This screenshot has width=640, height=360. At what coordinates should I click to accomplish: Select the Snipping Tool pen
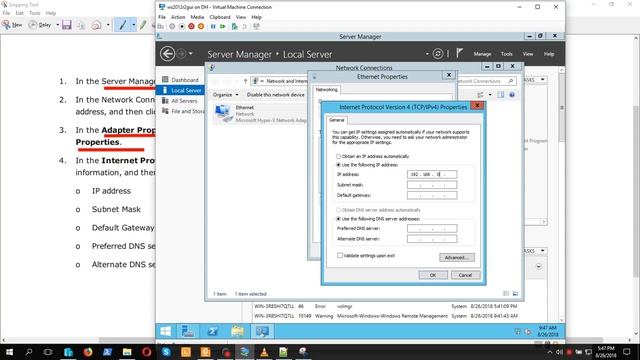[x=122, y=25]
